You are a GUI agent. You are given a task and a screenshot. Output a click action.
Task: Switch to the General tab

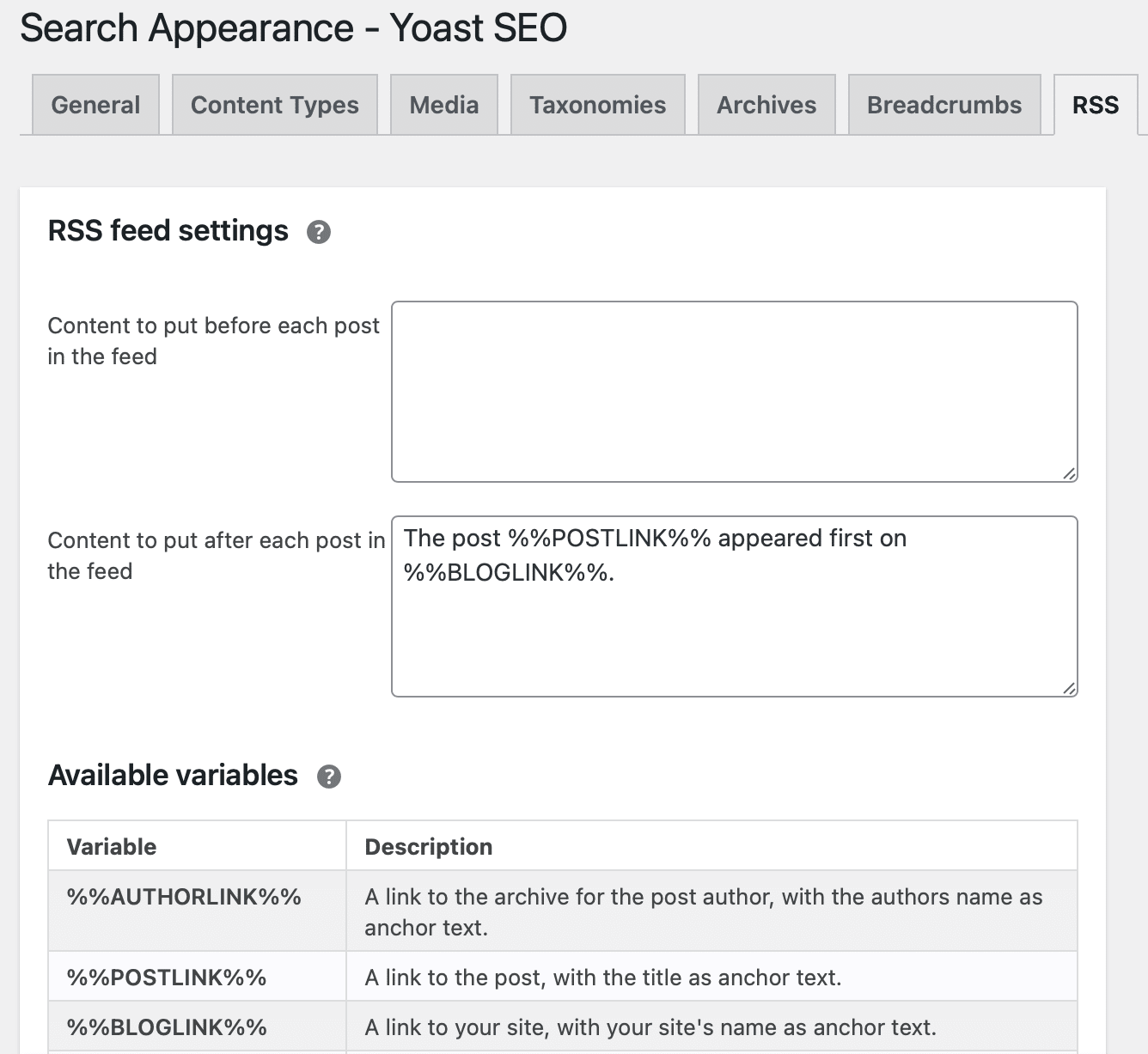click(x=95, y=104)
